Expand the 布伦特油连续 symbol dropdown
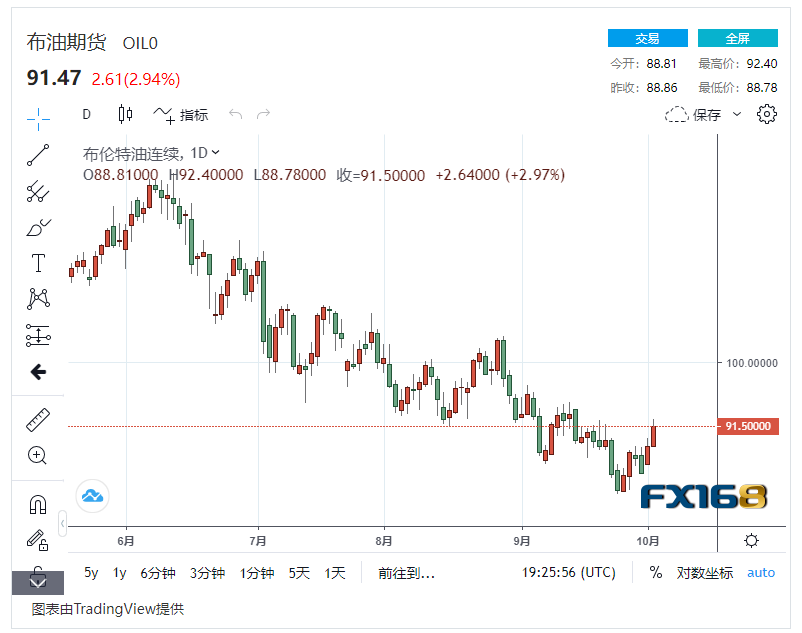Screen dimensions: 802x633 [214, 150]
